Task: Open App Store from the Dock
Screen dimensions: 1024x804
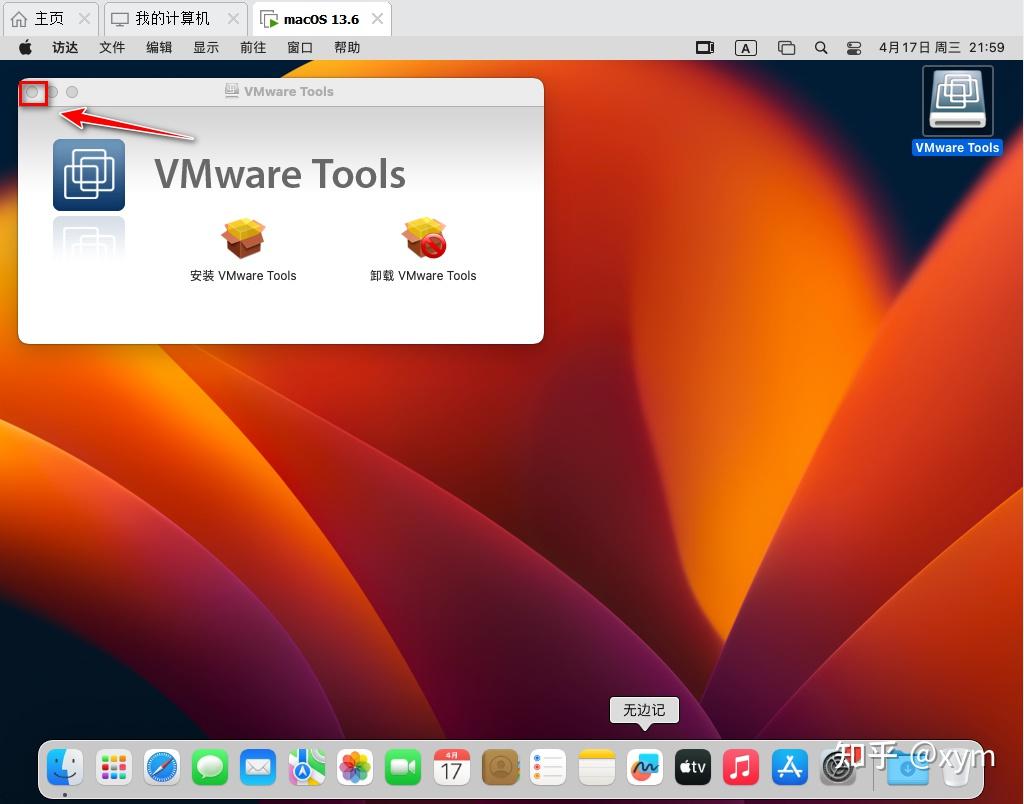Action: click(x=790, y=767)
